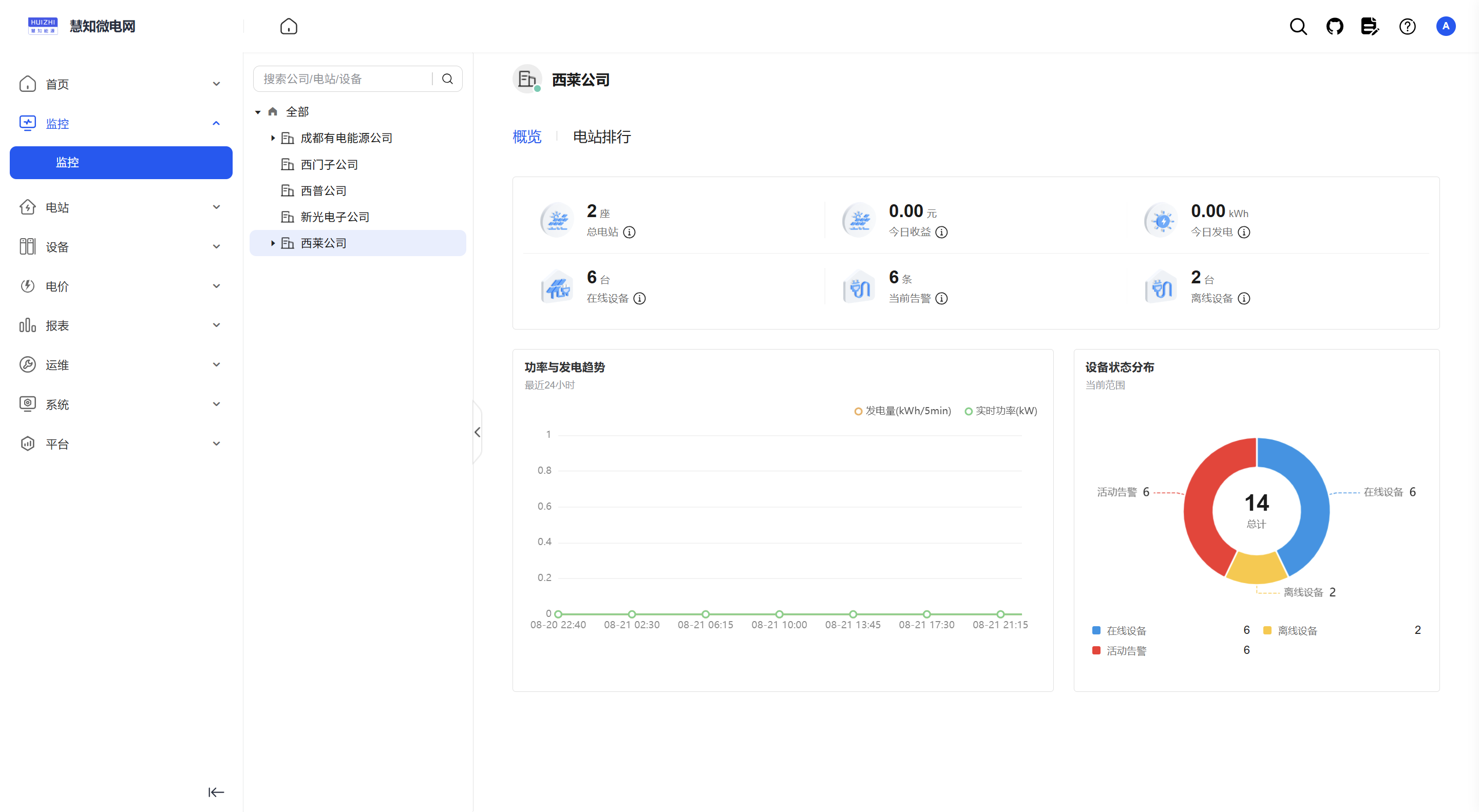Image resolution: width=1479 pixels, height=812 pixels.
Task: Open the user avatar A
Action: [x=1445, y=26]
